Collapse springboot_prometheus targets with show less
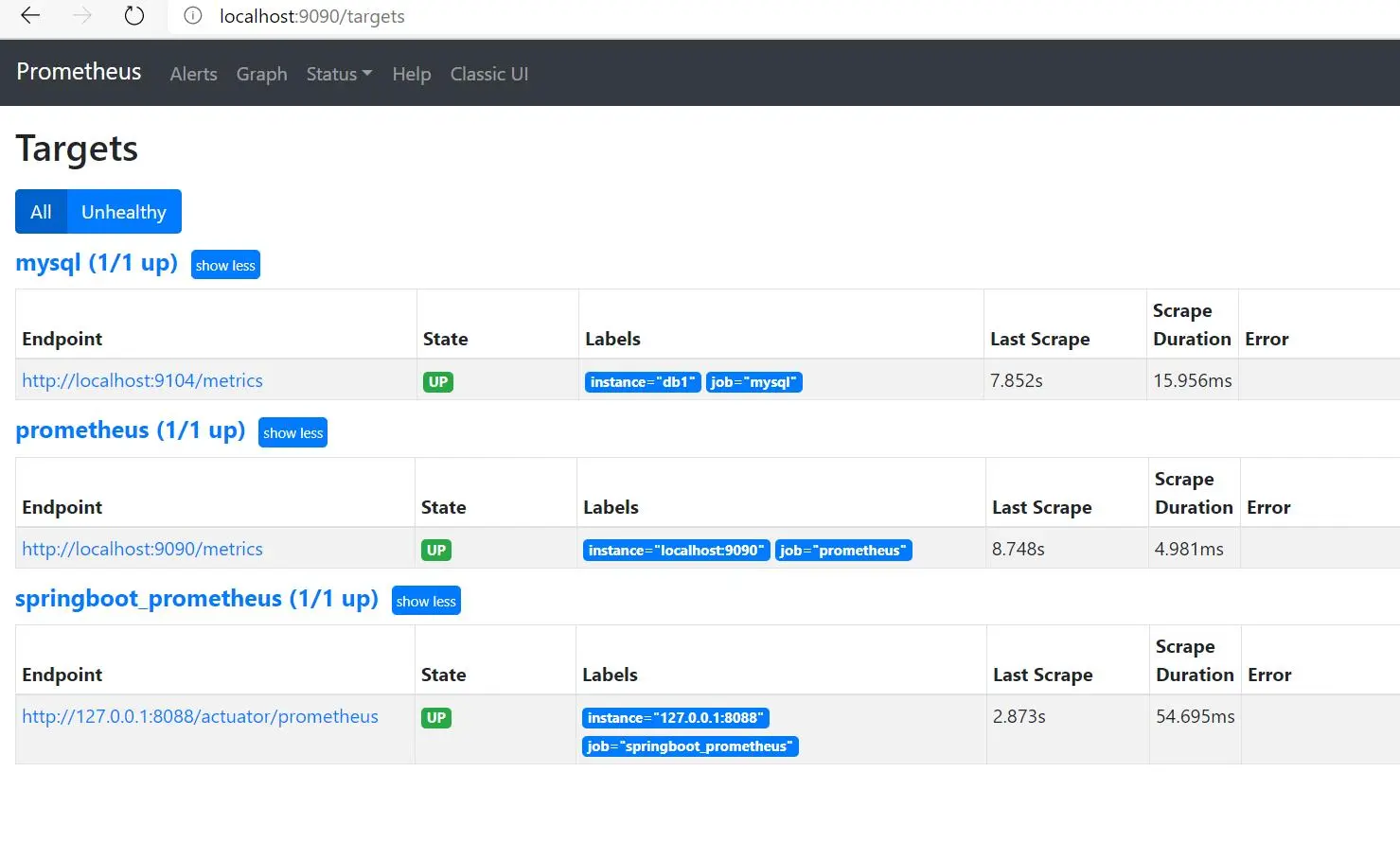 click(x=426, y=601)
